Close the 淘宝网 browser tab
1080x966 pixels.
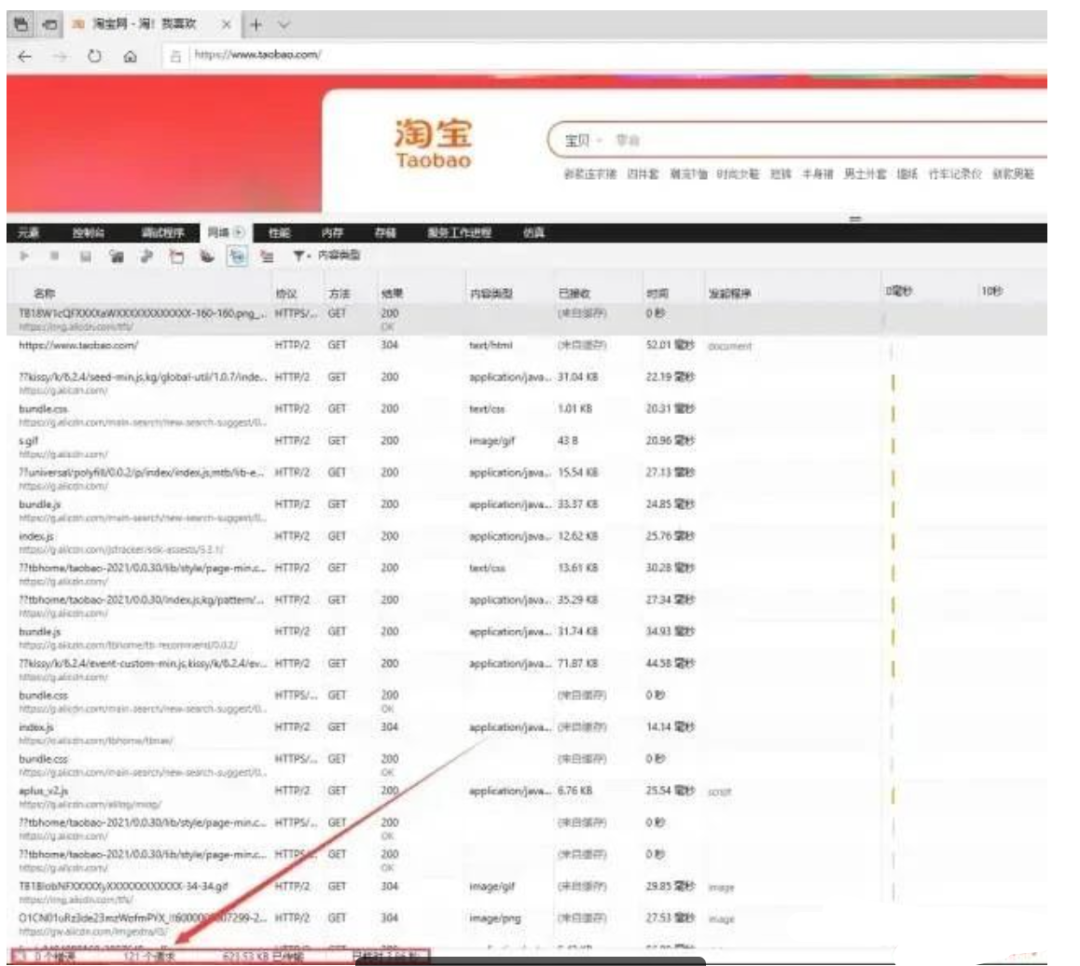pyautogui.click(x=226, y=25)
